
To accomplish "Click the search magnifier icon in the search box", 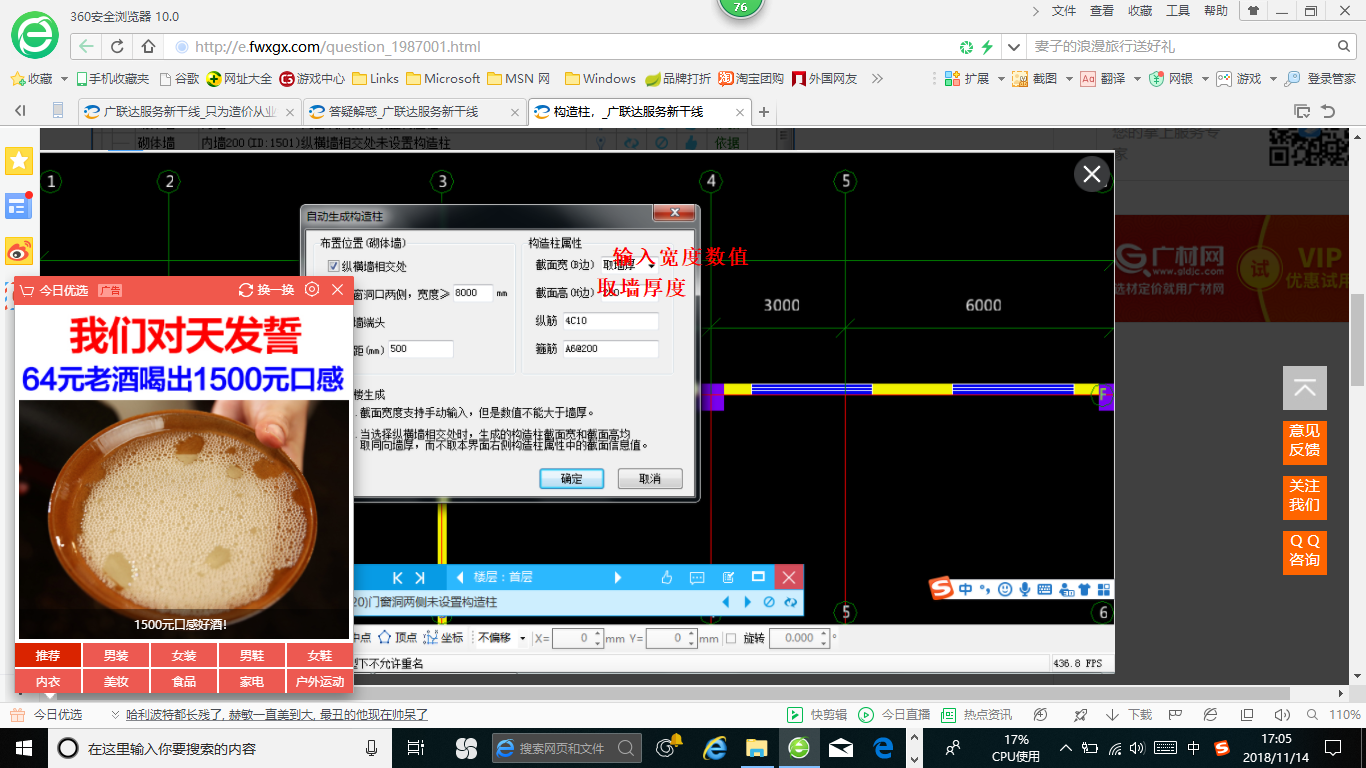I will point(1345,46).
